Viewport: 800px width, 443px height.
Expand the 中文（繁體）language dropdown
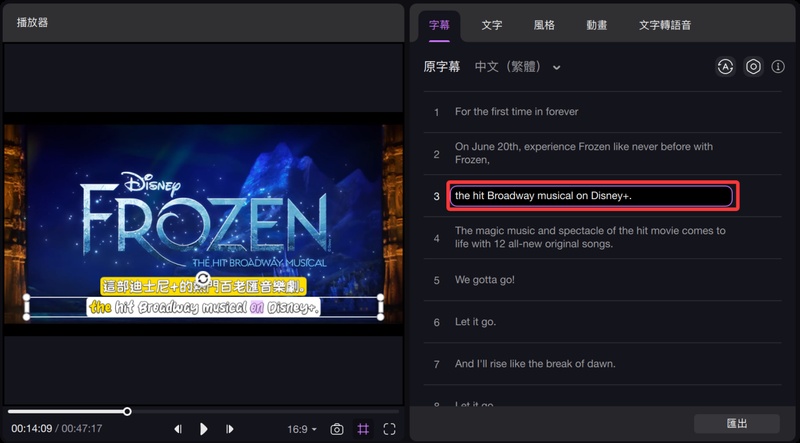tap(517, 67)
